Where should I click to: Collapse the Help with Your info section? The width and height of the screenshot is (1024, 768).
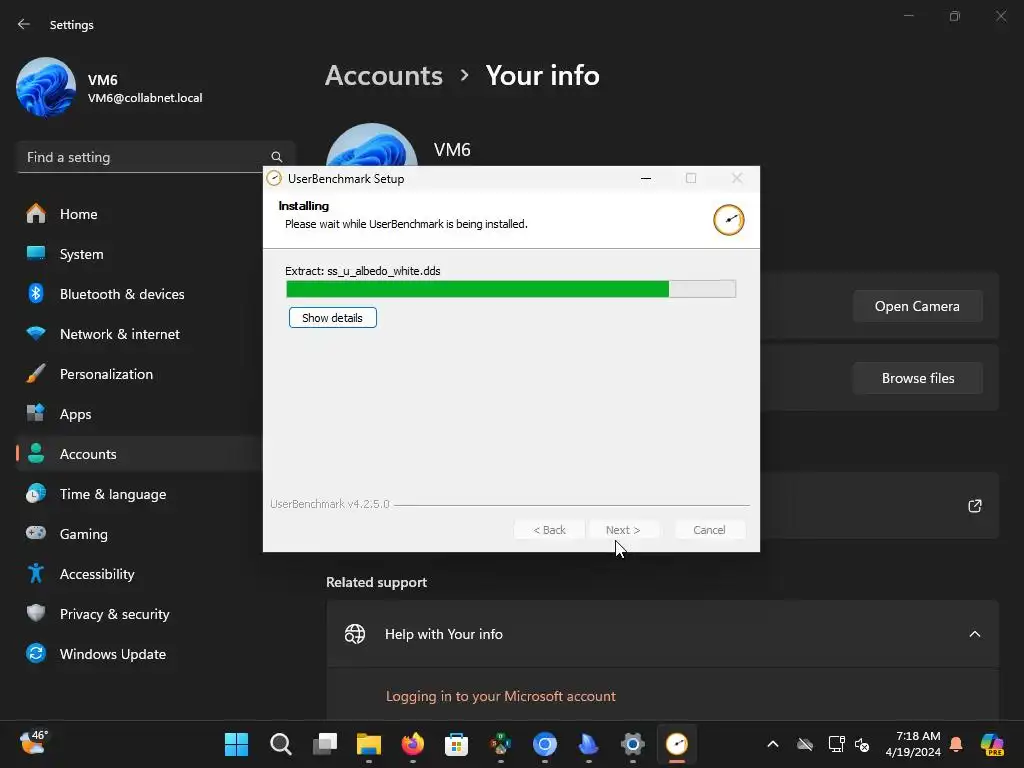click(x=974, y=634)
